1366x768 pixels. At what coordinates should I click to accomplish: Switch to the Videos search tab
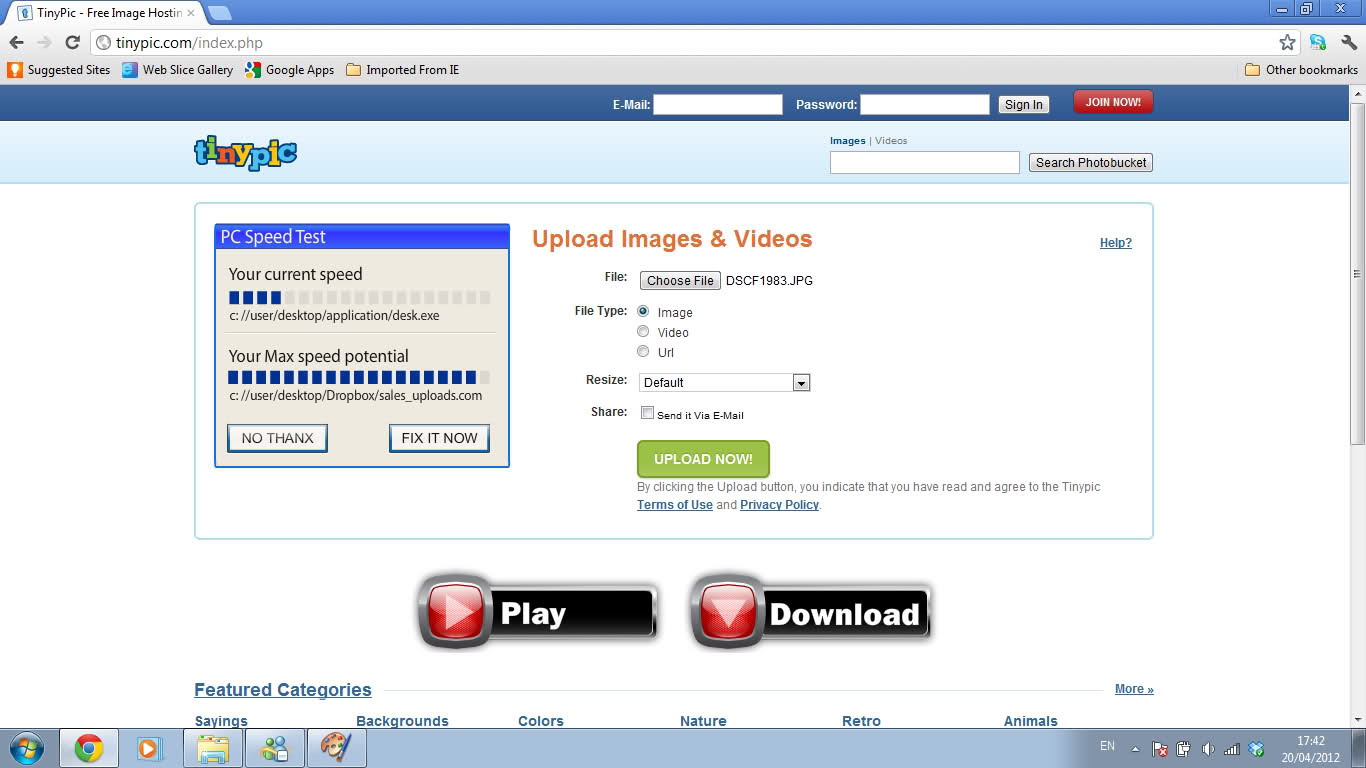[x=891, y=141]
